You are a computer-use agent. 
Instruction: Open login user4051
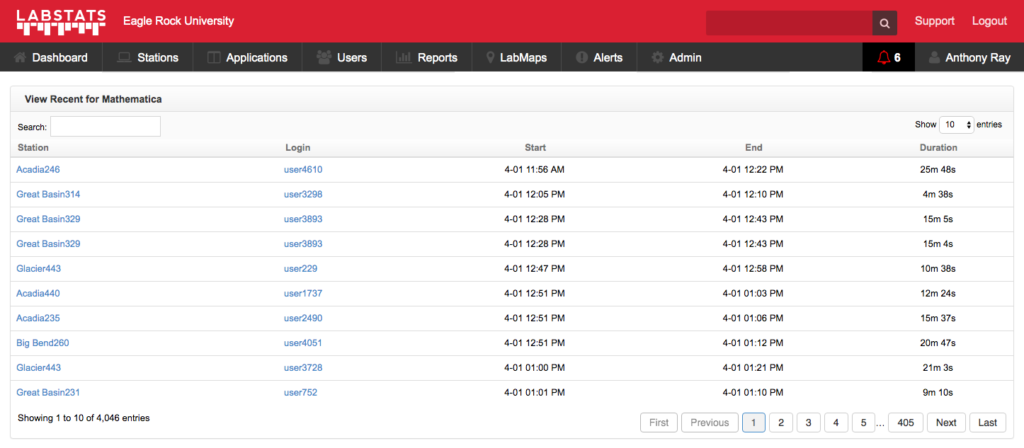tap(303, 343)
